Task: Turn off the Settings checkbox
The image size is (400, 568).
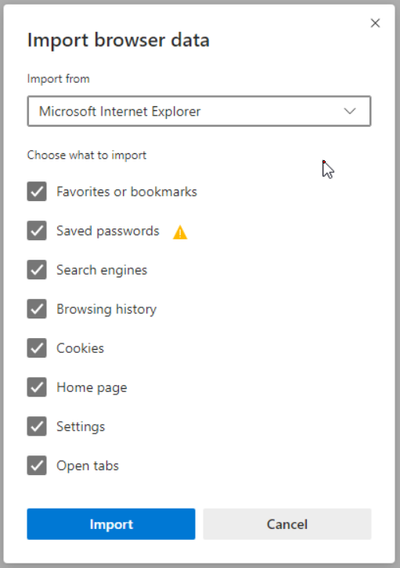Action: [x=37, y=426]
